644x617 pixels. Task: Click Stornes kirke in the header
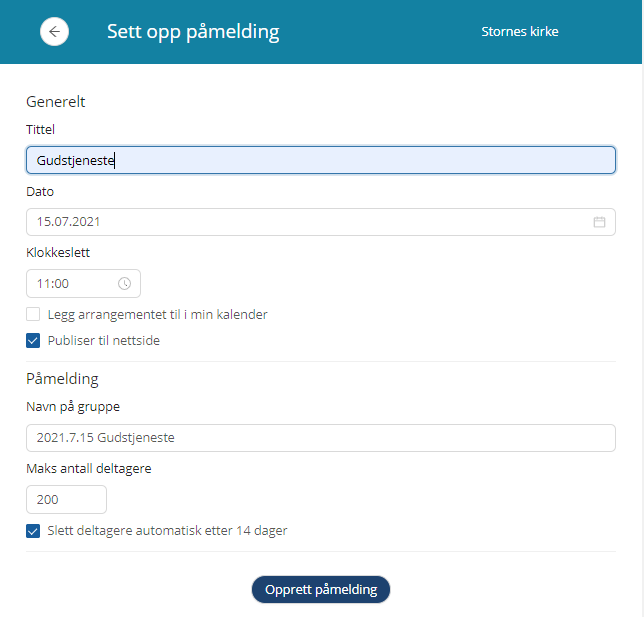[520, 32]
